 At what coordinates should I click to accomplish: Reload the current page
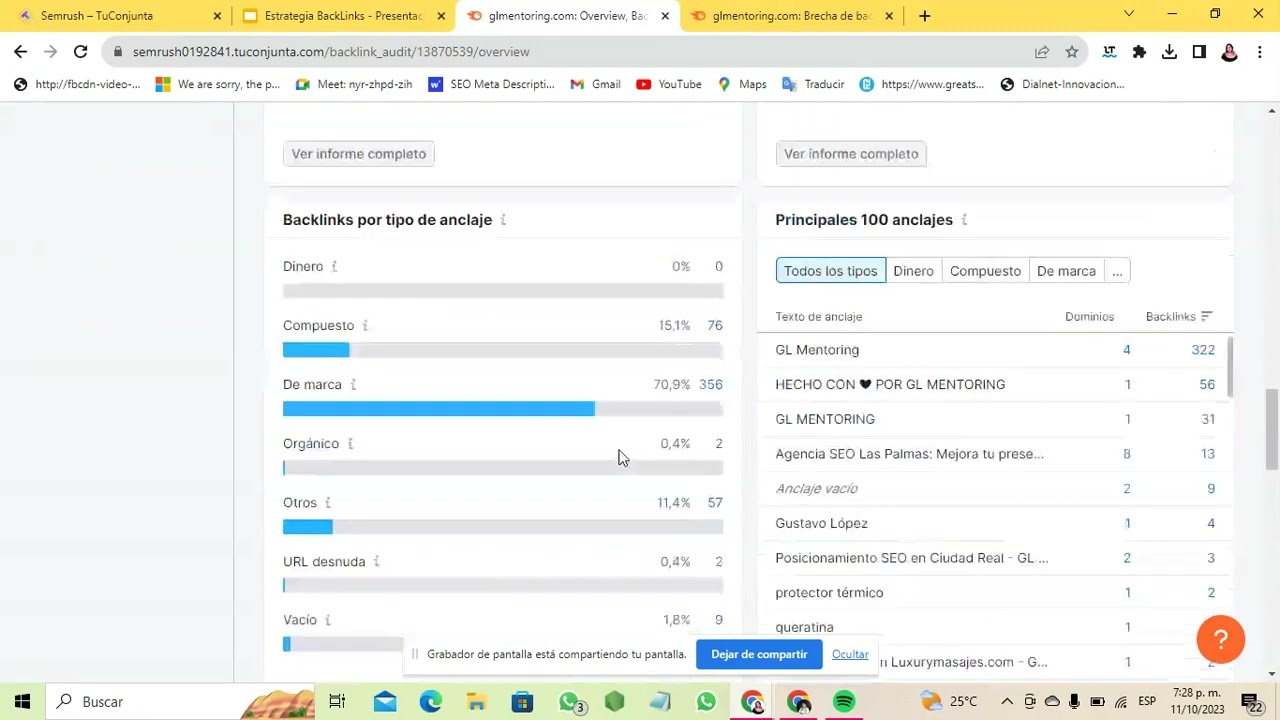click(80, 52)
